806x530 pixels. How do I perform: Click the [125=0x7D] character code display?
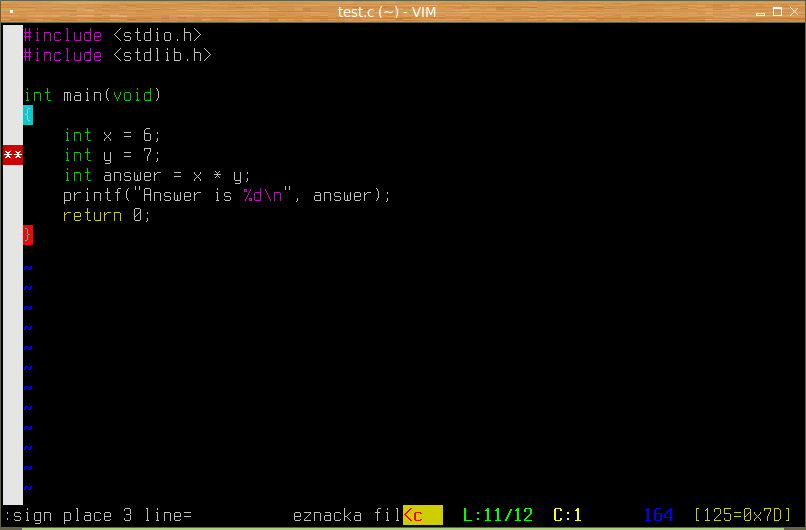742,515
